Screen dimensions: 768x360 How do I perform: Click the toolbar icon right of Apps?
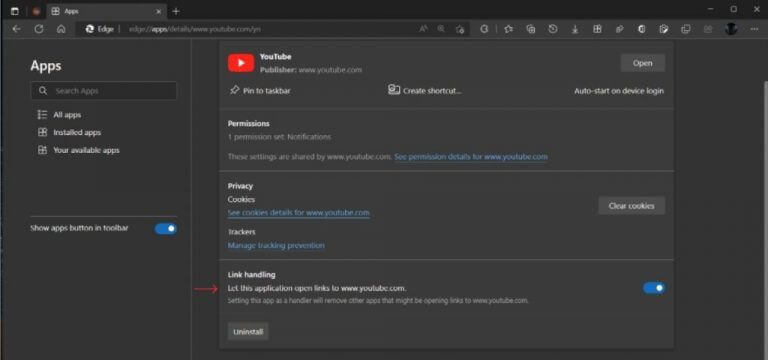pyautogui.click(x=620, y=29)
